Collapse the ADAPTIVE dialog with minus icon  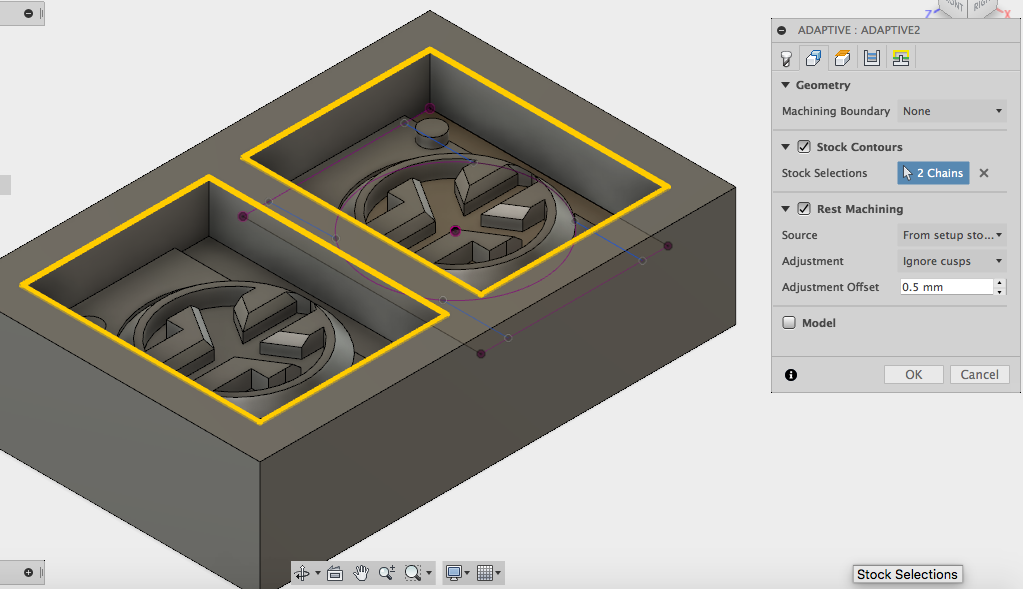pos(782,30)
